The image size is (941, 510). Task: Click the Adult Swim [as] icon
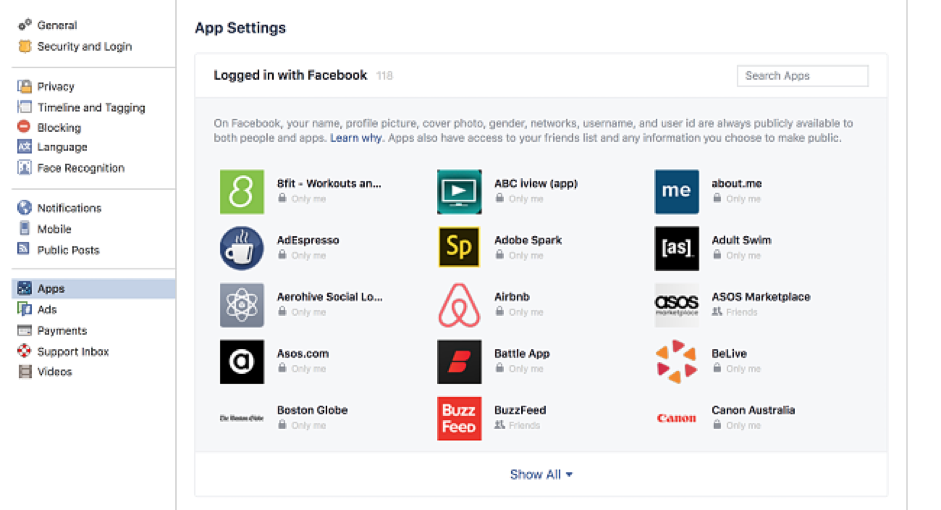tap(676, 248)
